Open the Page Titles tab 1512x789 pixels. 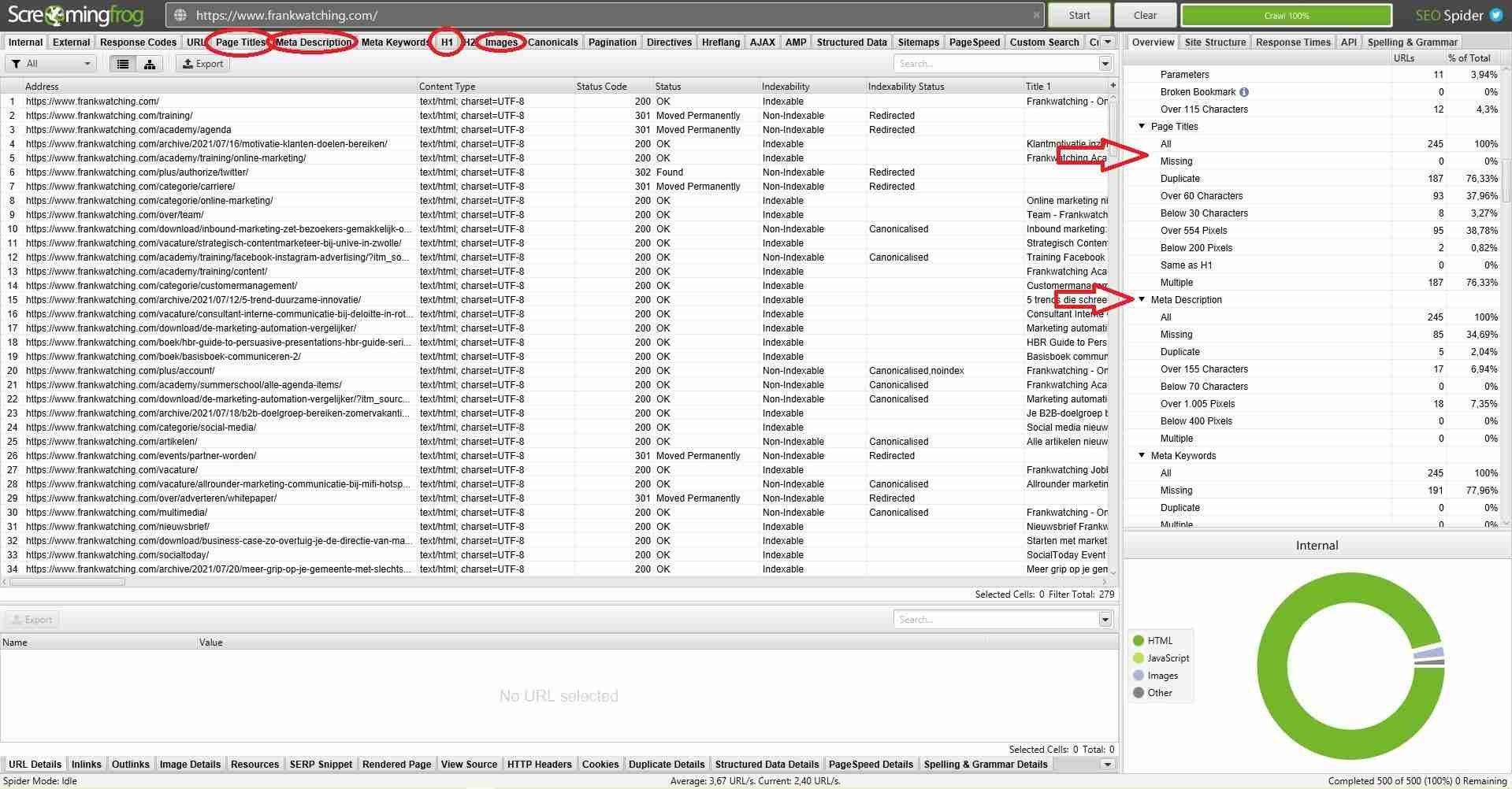tap(240, 43)
